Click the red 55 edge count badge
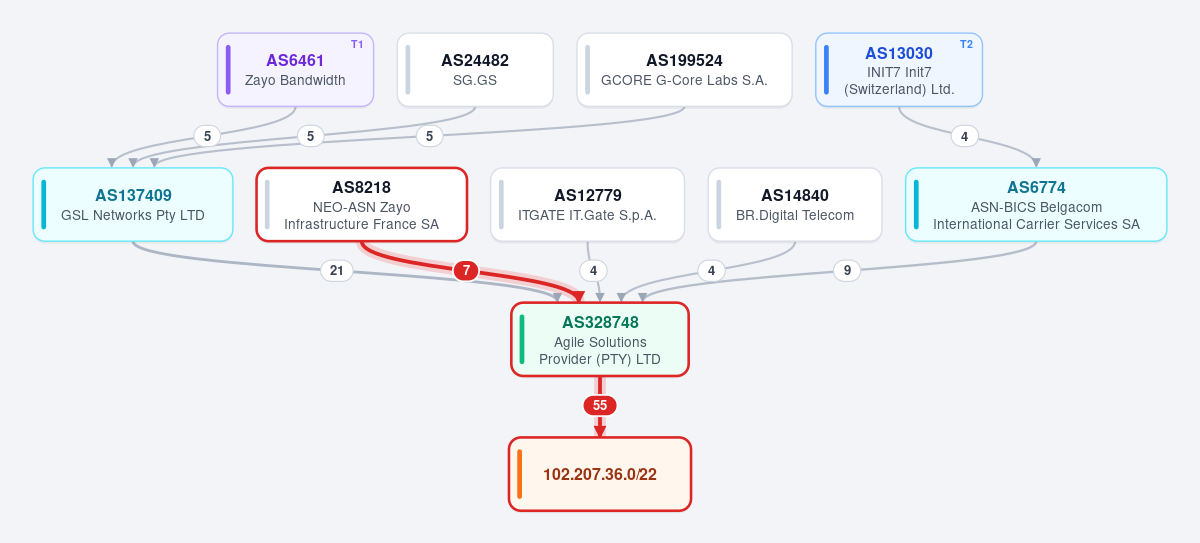 click(600, 405)
